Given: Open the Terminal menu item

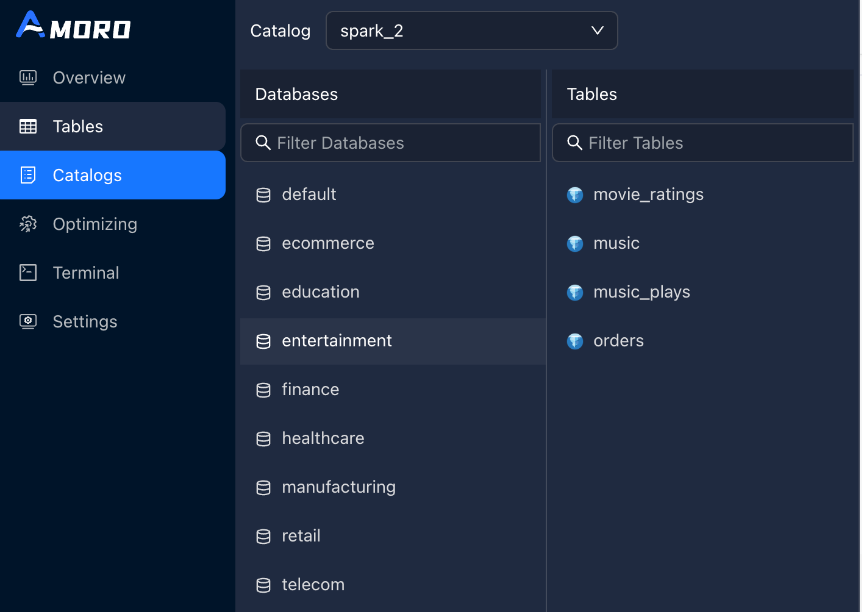Looking at the screenshot, I should click(x=85, y=273).
